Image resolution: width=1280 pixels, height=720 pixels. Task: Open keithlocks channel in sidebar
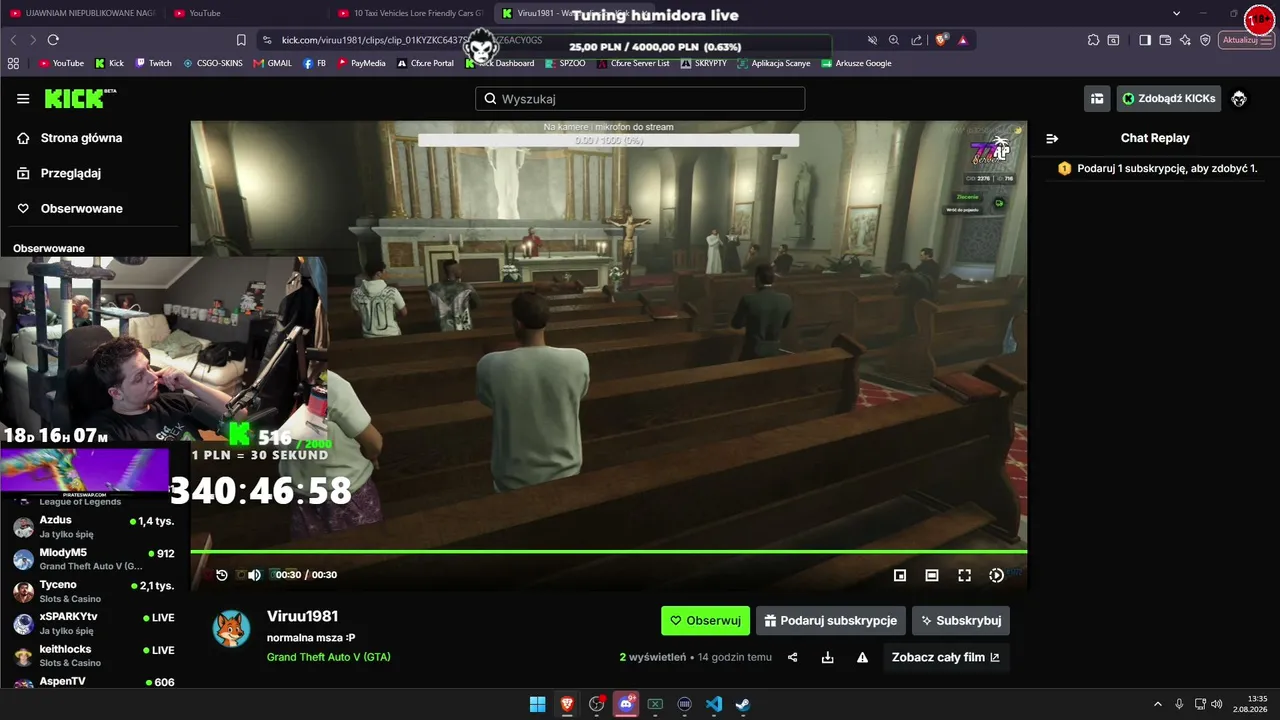(x=95, y=655)
